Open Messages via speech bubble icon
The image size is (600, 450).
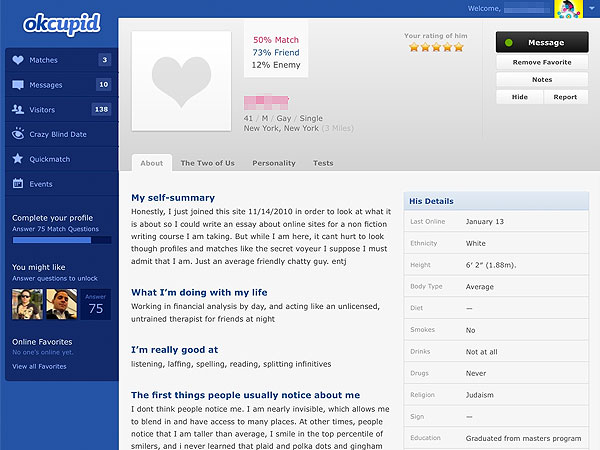point(18,85)
